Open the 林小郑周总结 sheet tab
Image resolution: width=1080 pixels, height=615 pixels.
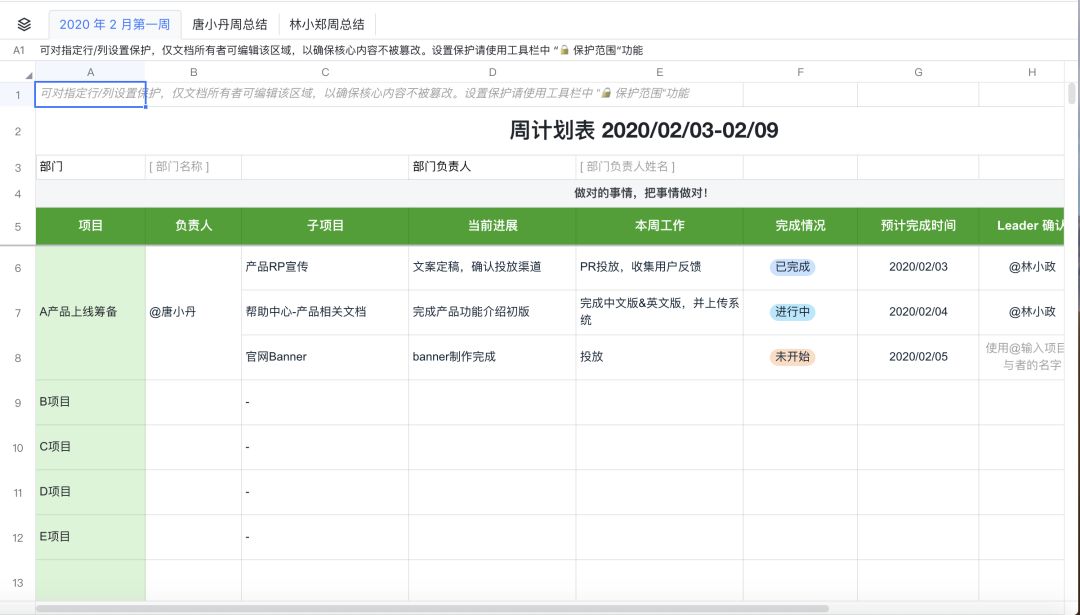327,24
